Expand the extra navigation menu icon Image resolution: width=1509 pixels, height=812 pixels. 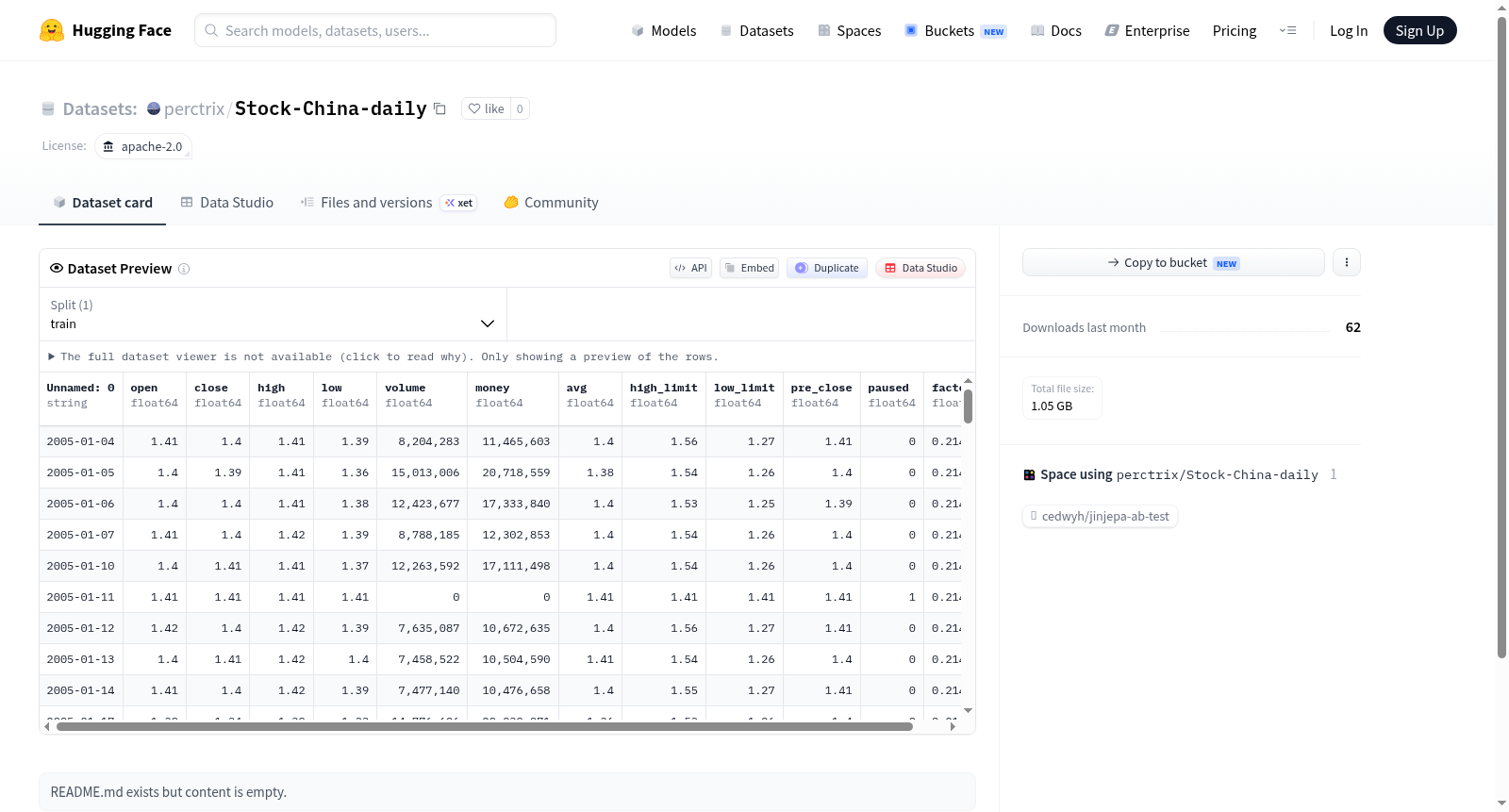pos(1287,30)
